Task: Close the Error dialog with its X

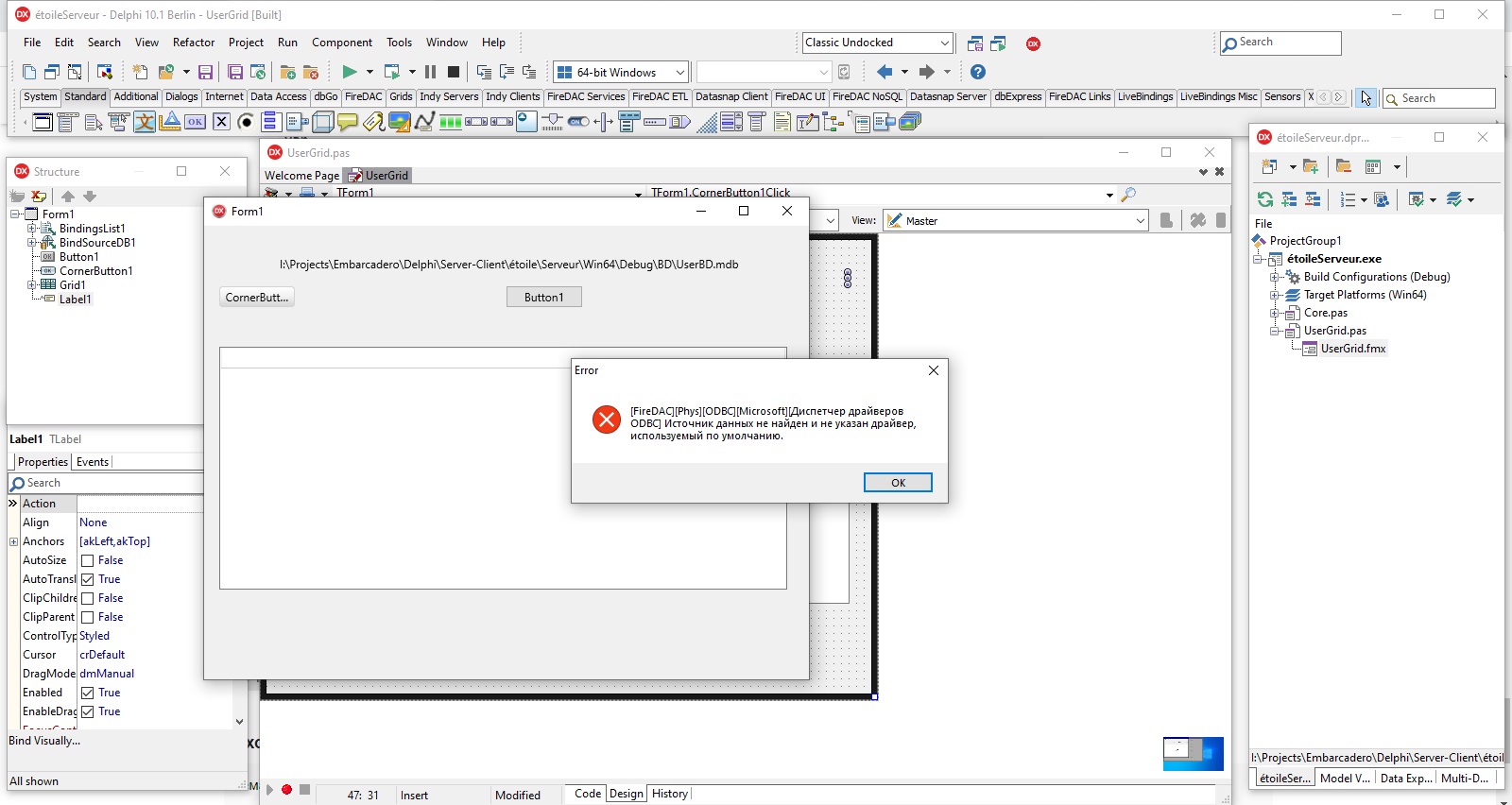Action: (934, 370)
